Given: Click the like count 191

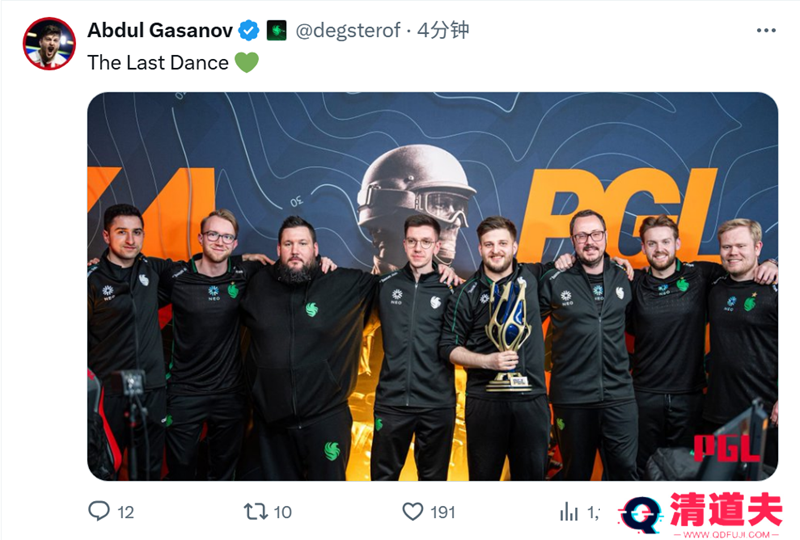Looking at the screenshot, I should pyautogui.click(x=443, y=512).
